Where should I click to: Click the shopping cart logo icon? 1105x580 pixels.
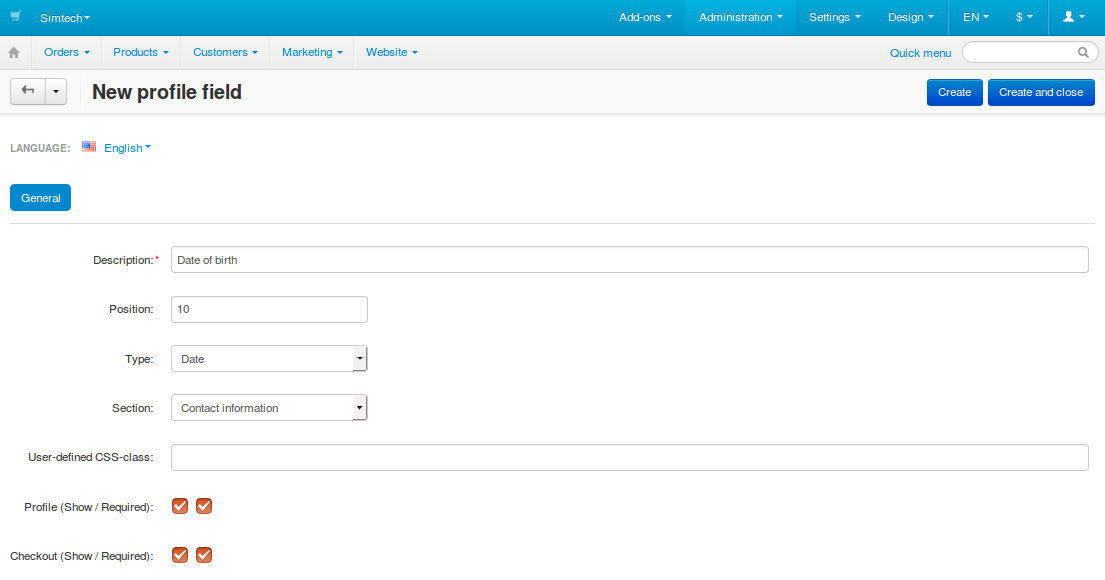pyautogui.click(x=16, y=16)
